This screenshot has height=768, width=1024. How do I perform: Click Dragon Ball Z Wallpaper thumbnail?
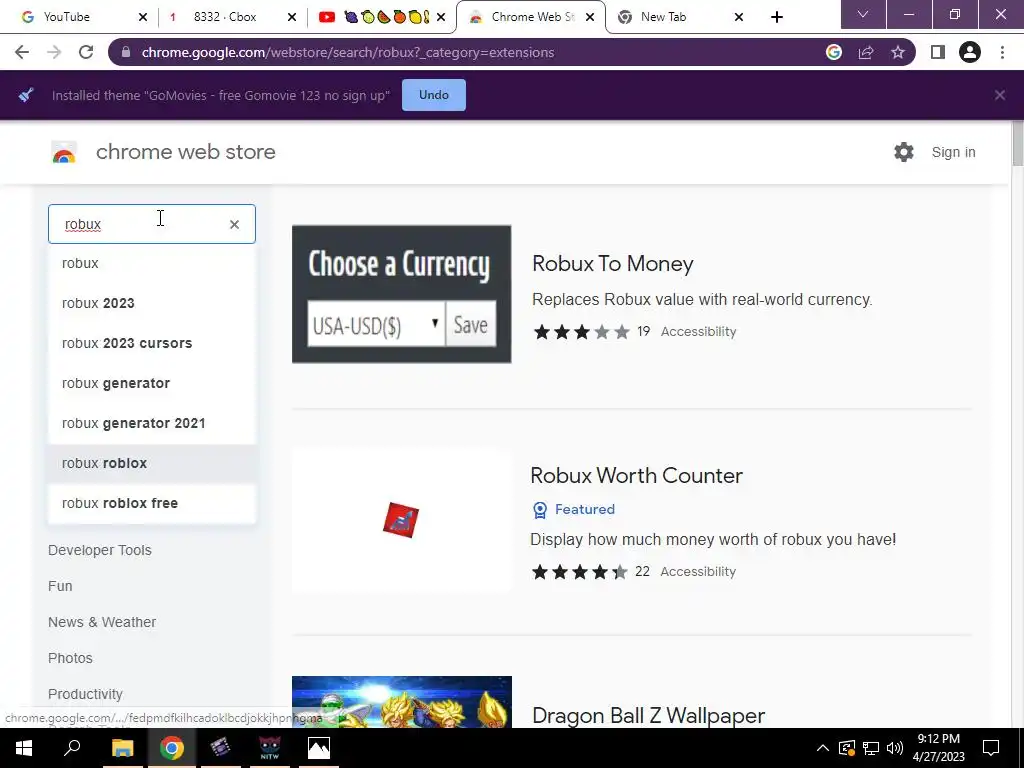tap(402, 702)
